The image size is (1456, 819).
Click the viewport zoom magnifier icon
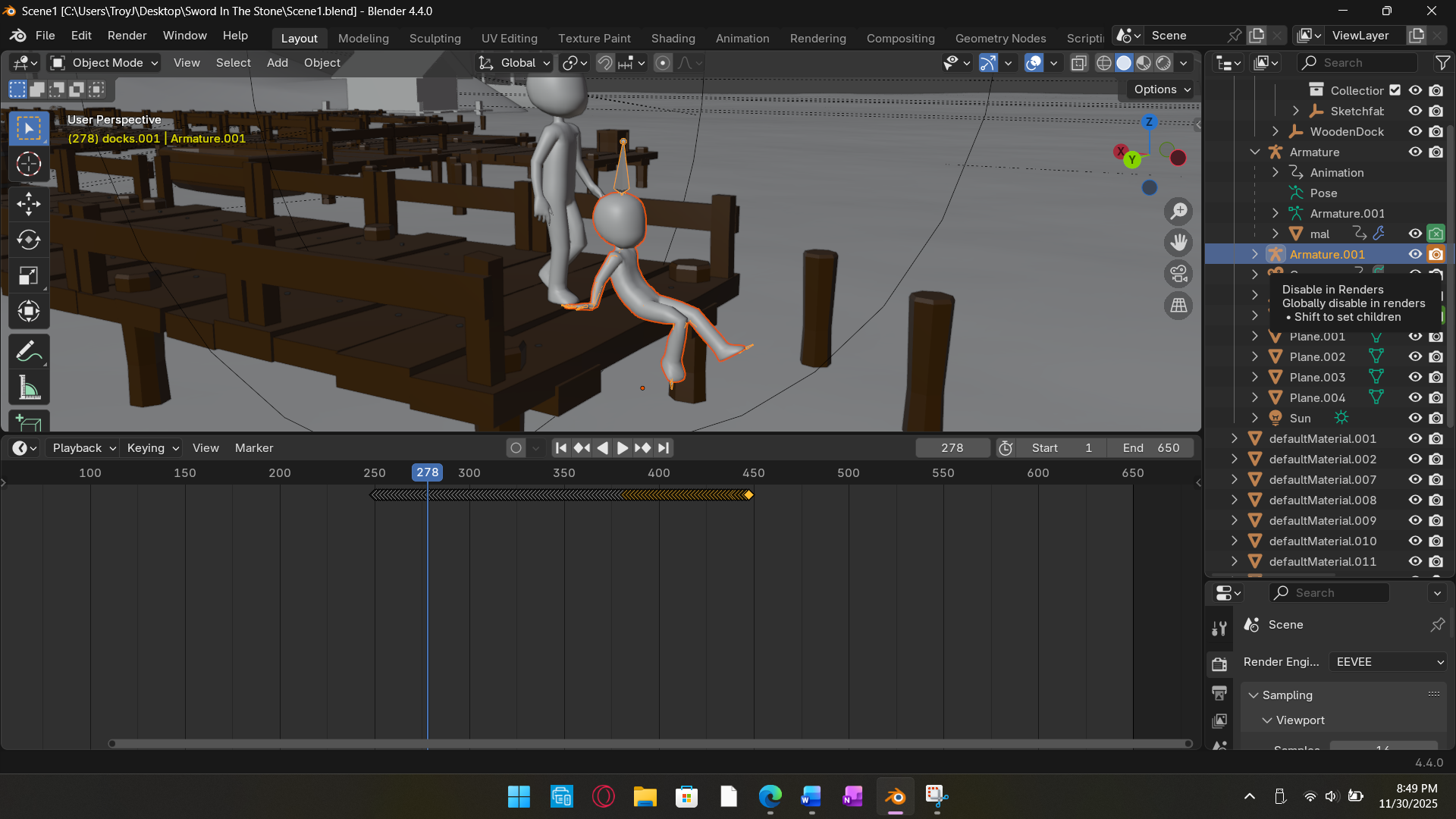(x=1178, y=212)
